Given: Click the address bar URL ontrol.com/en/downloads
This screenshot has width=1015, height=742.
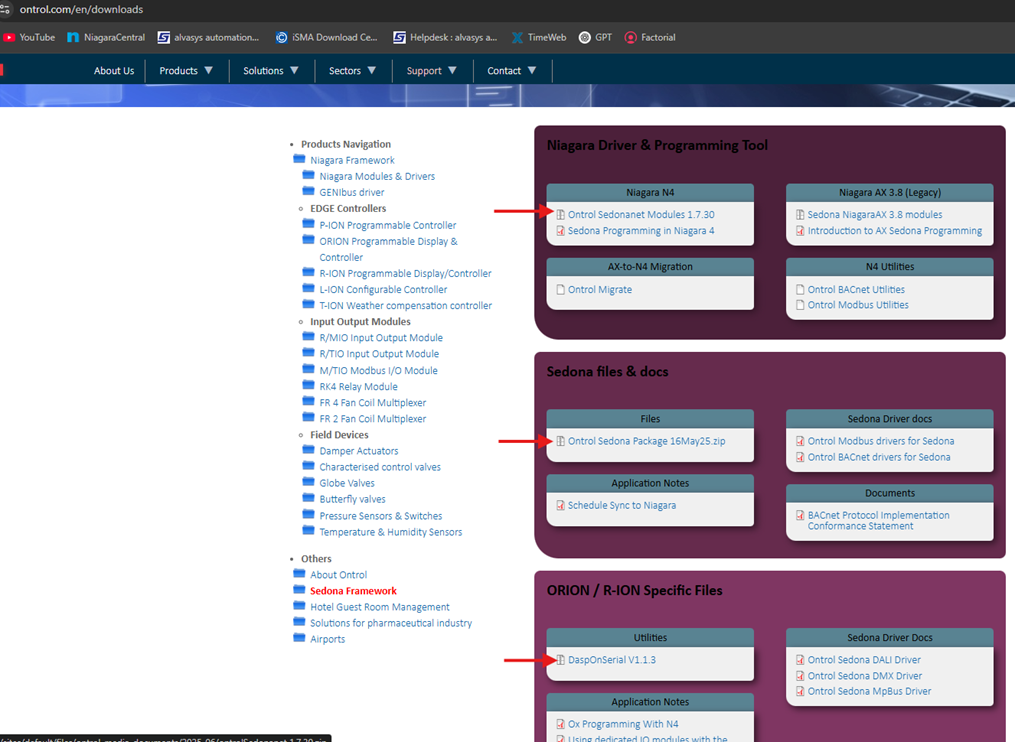Looking at the screenshot, I should point(82,9).
